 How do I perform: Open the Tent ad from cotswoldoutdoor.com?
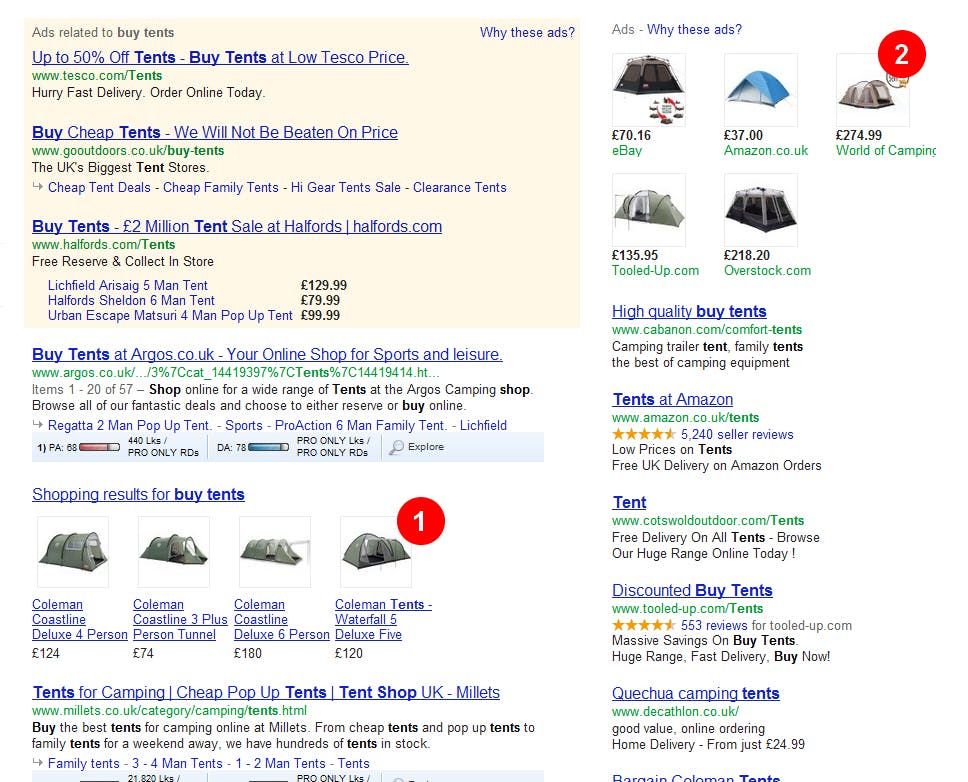629,502
